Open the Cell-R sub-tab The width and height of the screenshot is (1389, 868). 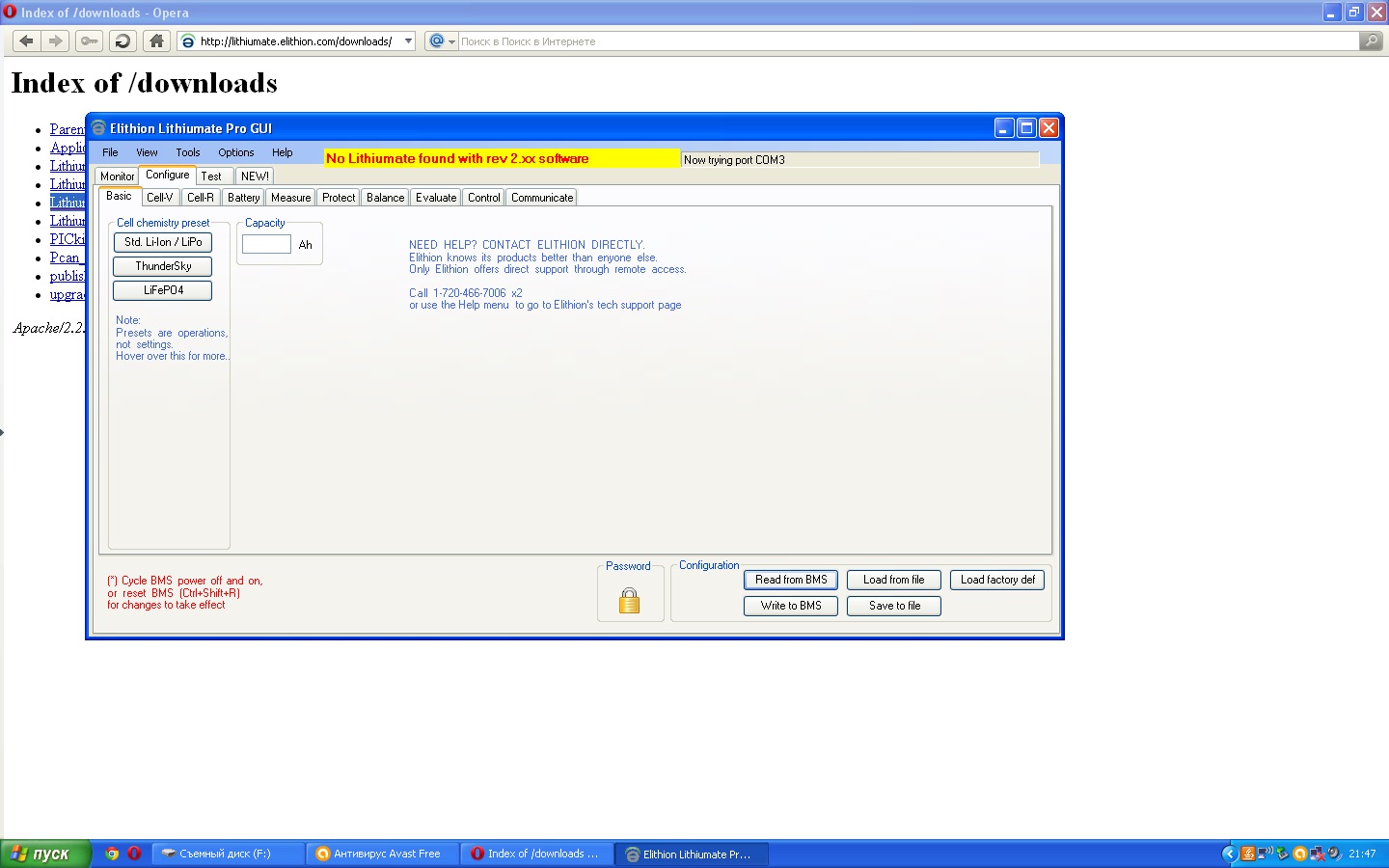point(201,198)
